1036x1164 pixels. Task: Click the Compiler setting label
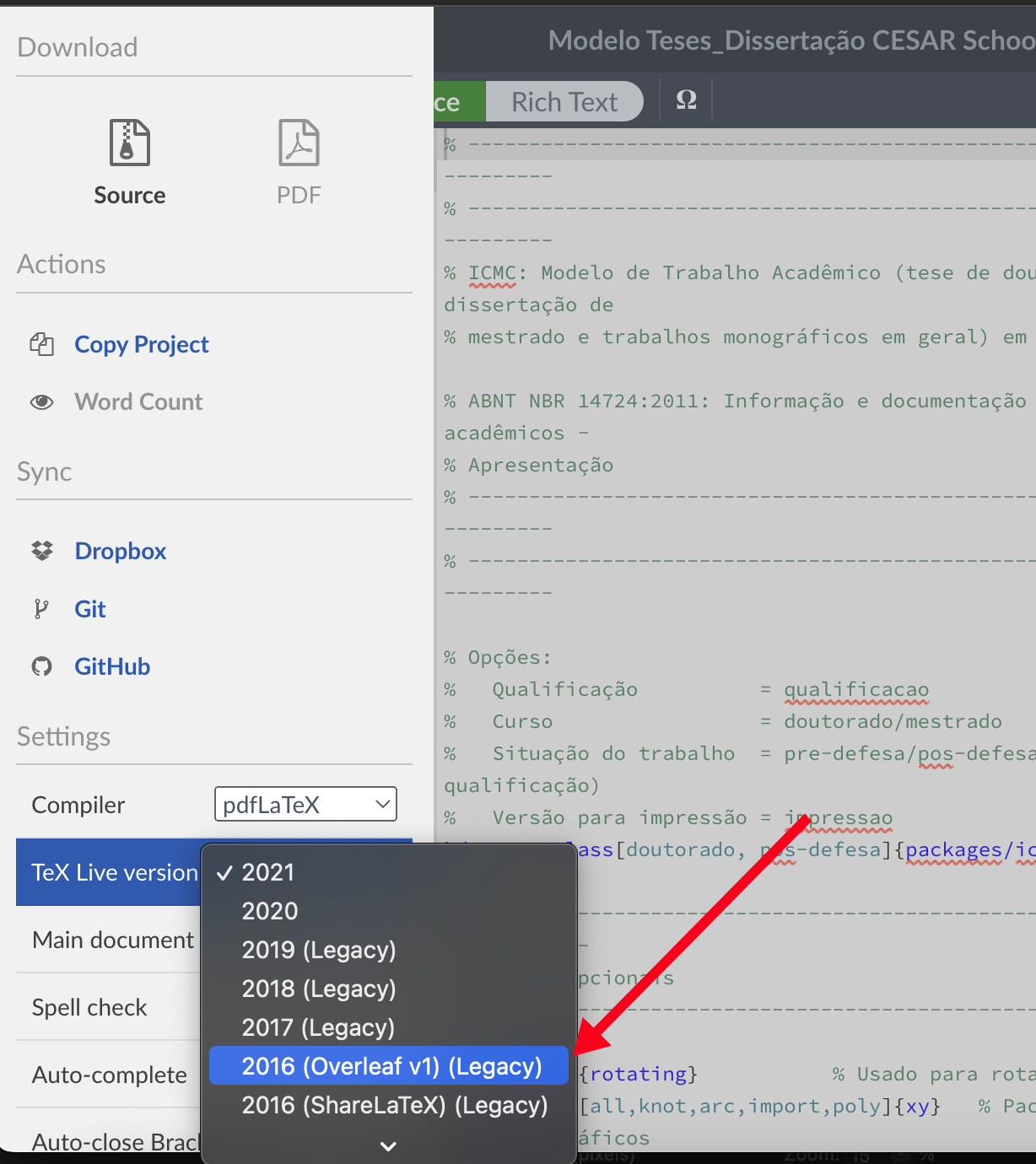pos(78,805)
